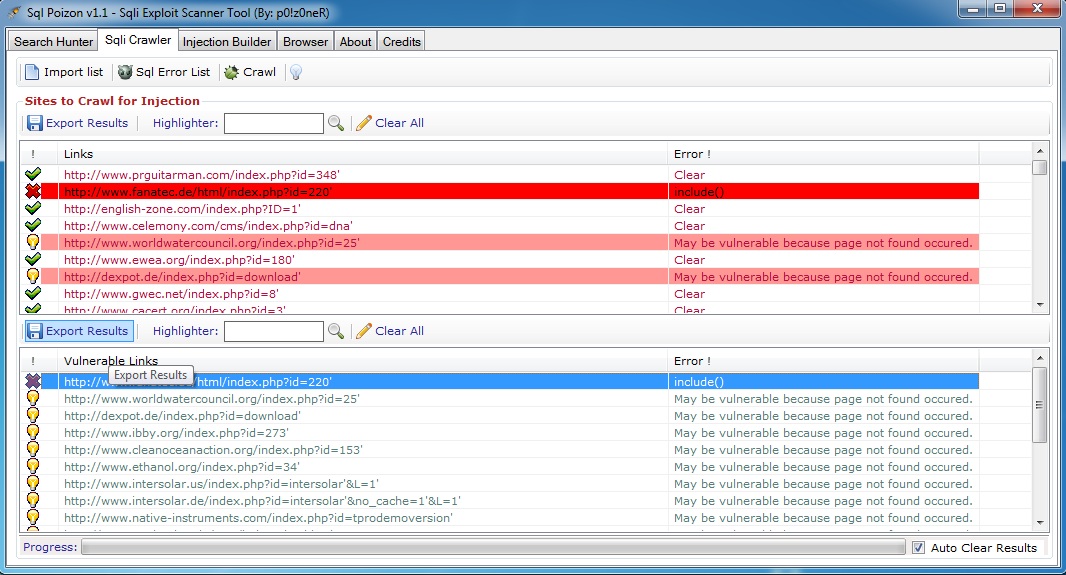The image size is (1066, 575).
Task: Select the english-zone.com link row
Action: click(x=182, y=209)
